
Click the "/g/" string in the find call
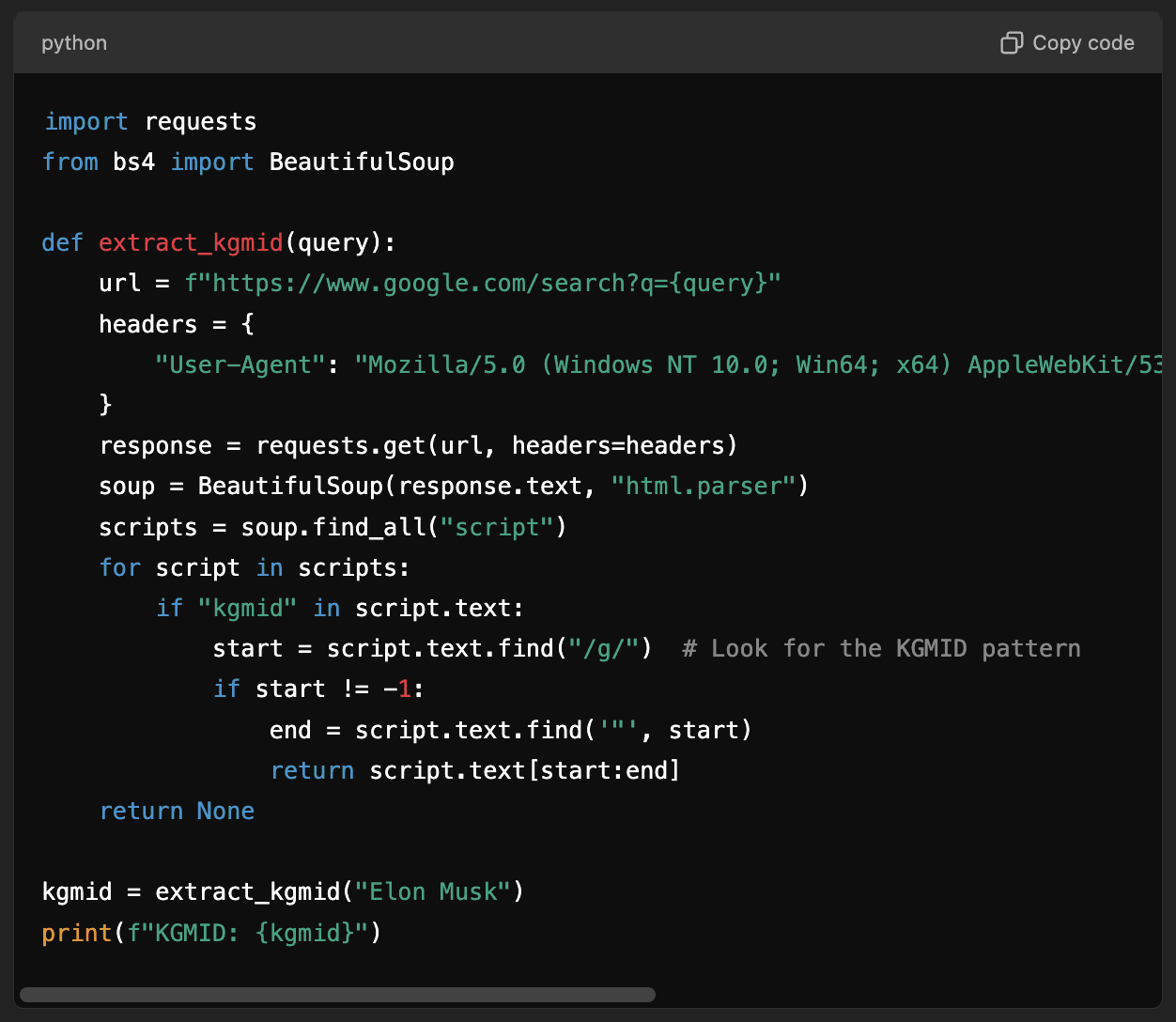click(x=603, y=648)
